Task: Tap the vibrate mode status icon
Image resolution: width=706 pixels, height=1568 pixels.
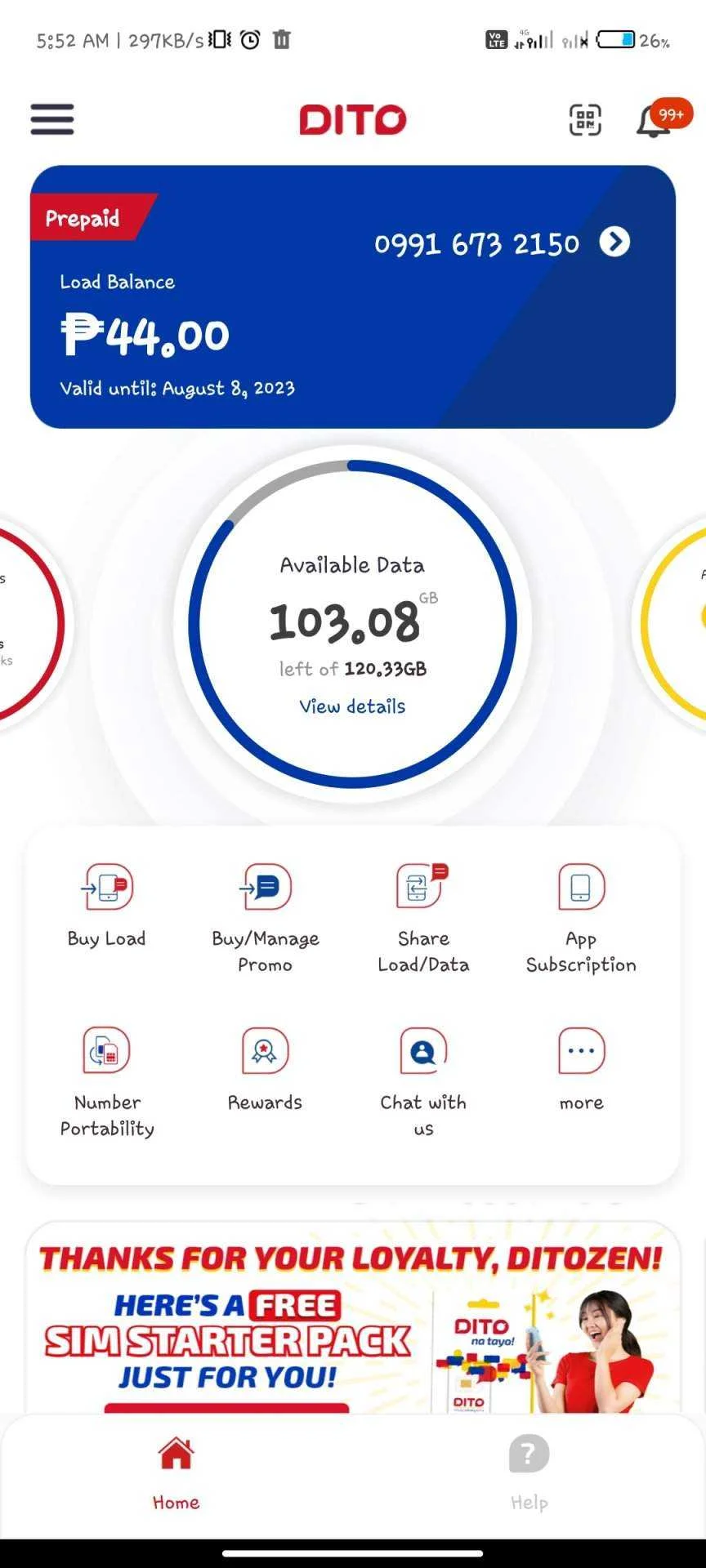Action: (221, 39)
